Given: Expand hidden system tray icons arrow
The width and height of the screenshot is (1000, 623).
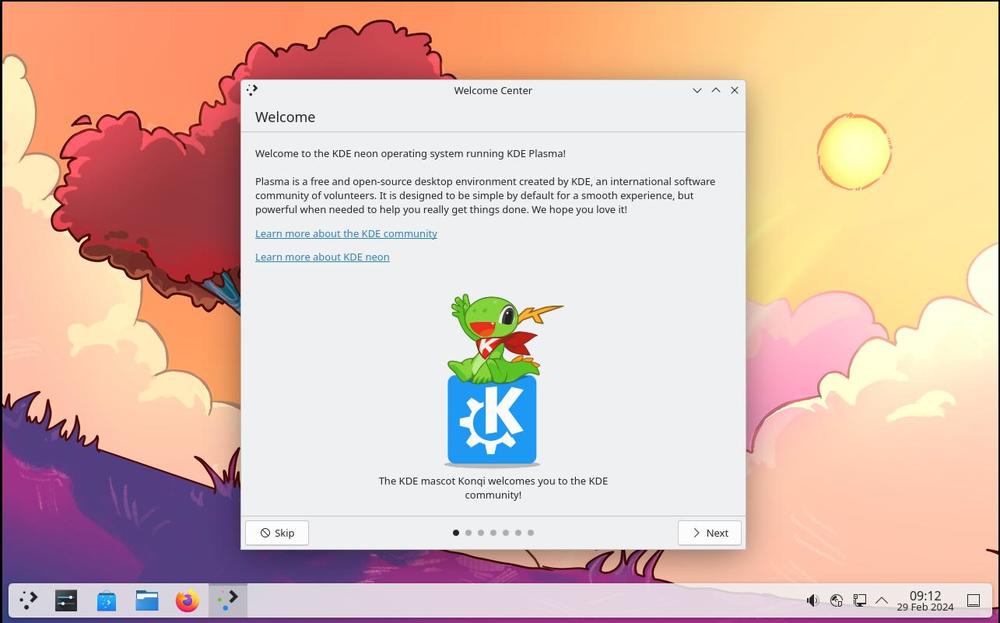Looking at the screenshot, I should click(x=882, y=600).
